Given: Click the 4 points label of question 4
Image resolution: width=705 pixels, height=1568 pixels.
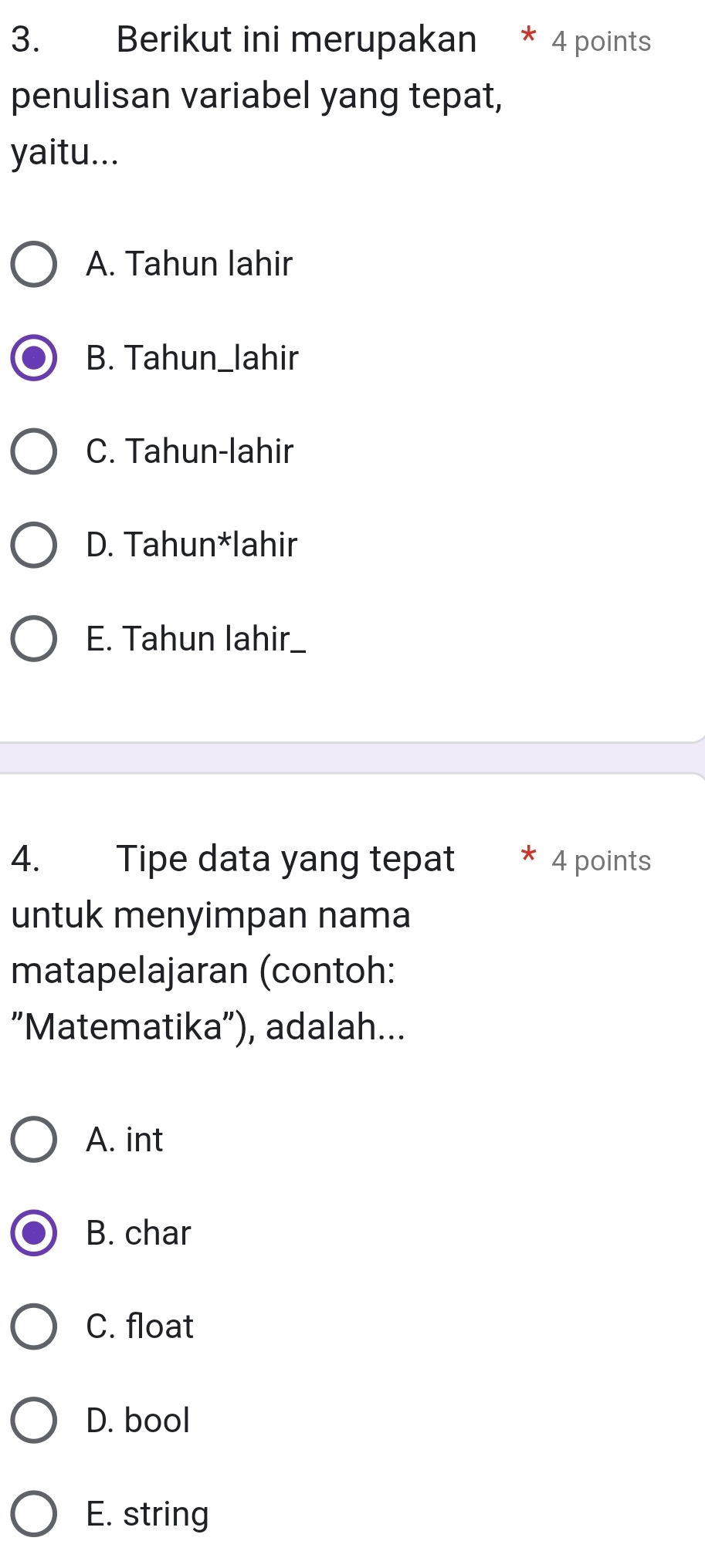Looking at the screenshot, I should [602, 861].
